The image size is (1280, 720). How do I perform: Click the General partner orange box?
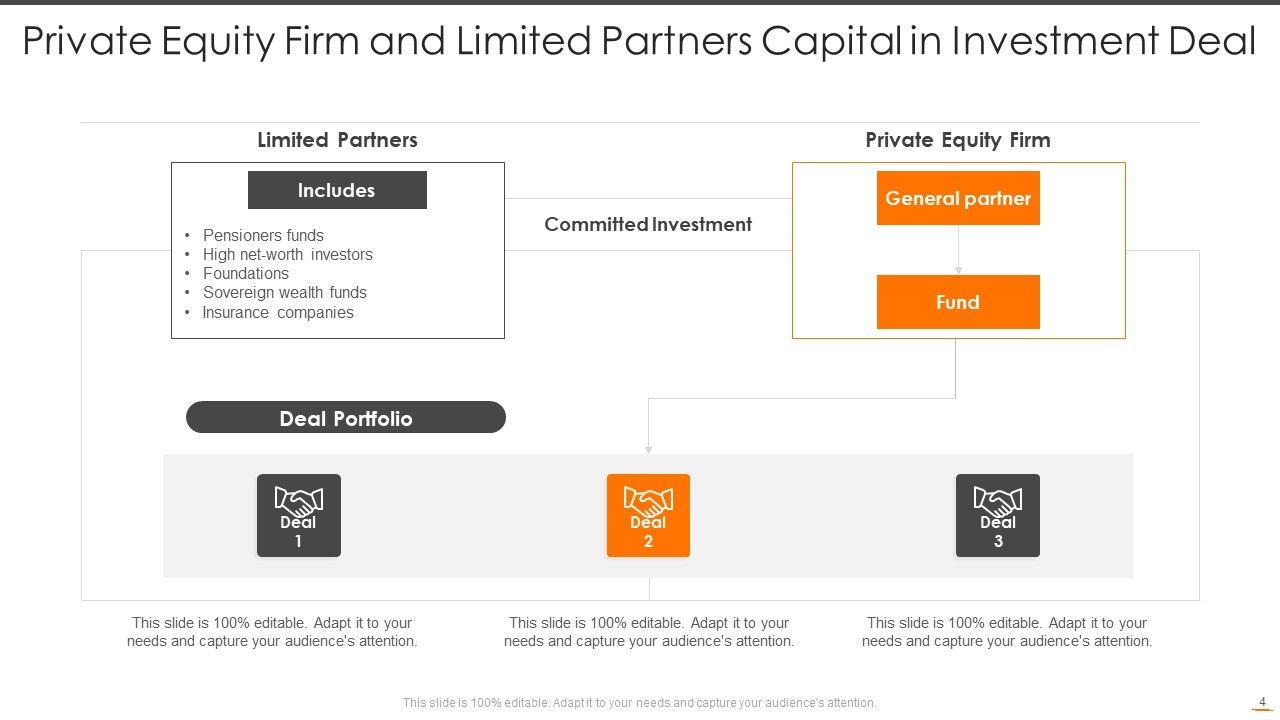[958, 198]
